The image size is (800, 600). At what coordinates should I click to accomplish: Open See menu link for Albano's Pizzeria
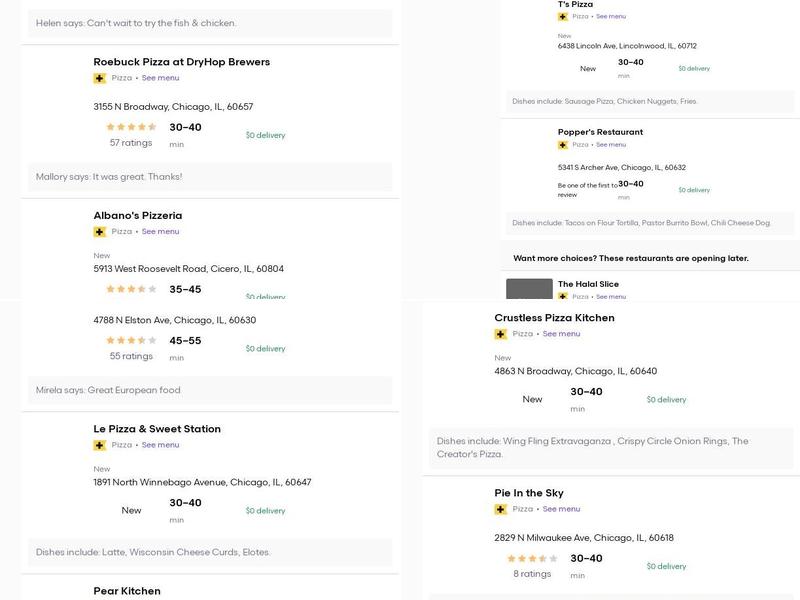(x=160, y=232)
